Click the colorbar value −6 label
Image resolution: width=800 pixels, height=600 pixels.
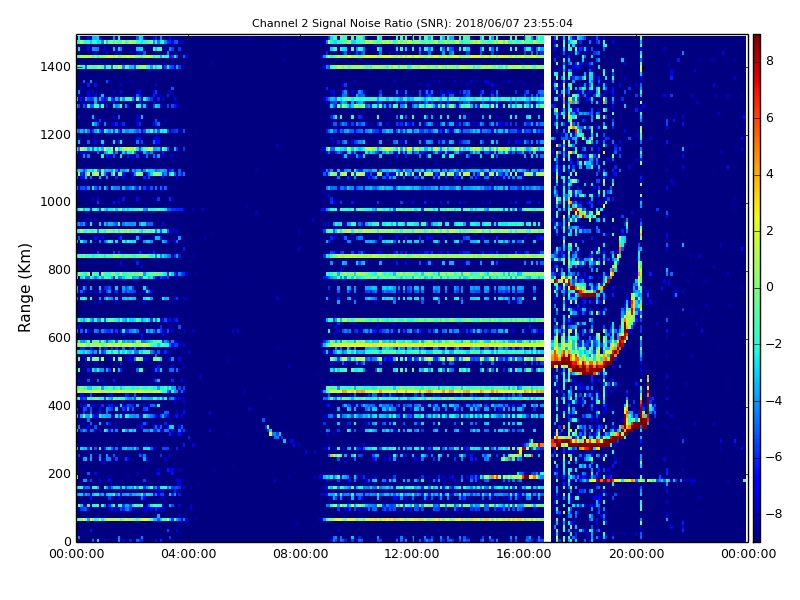pos(773,457)
